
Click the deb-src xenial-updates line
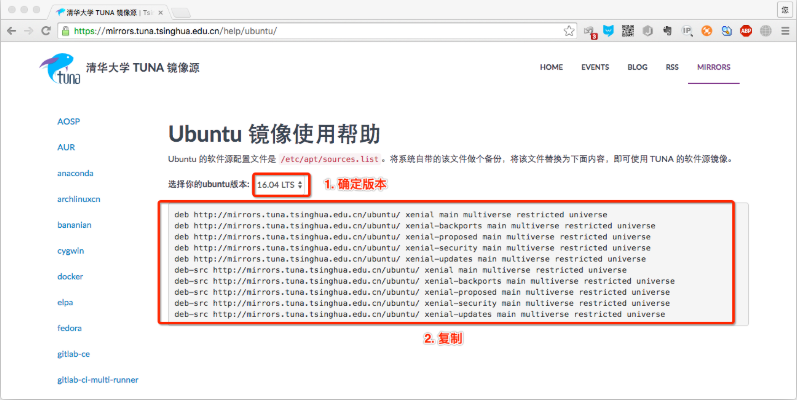point(420,315)
